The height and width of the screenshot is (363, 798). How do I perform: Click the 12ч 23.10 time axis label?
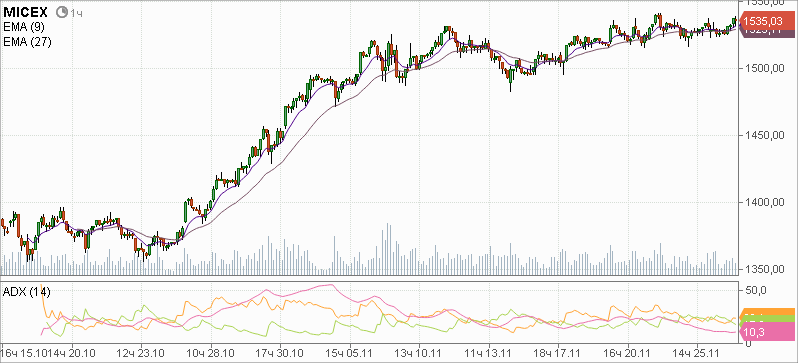click(140, 353)
